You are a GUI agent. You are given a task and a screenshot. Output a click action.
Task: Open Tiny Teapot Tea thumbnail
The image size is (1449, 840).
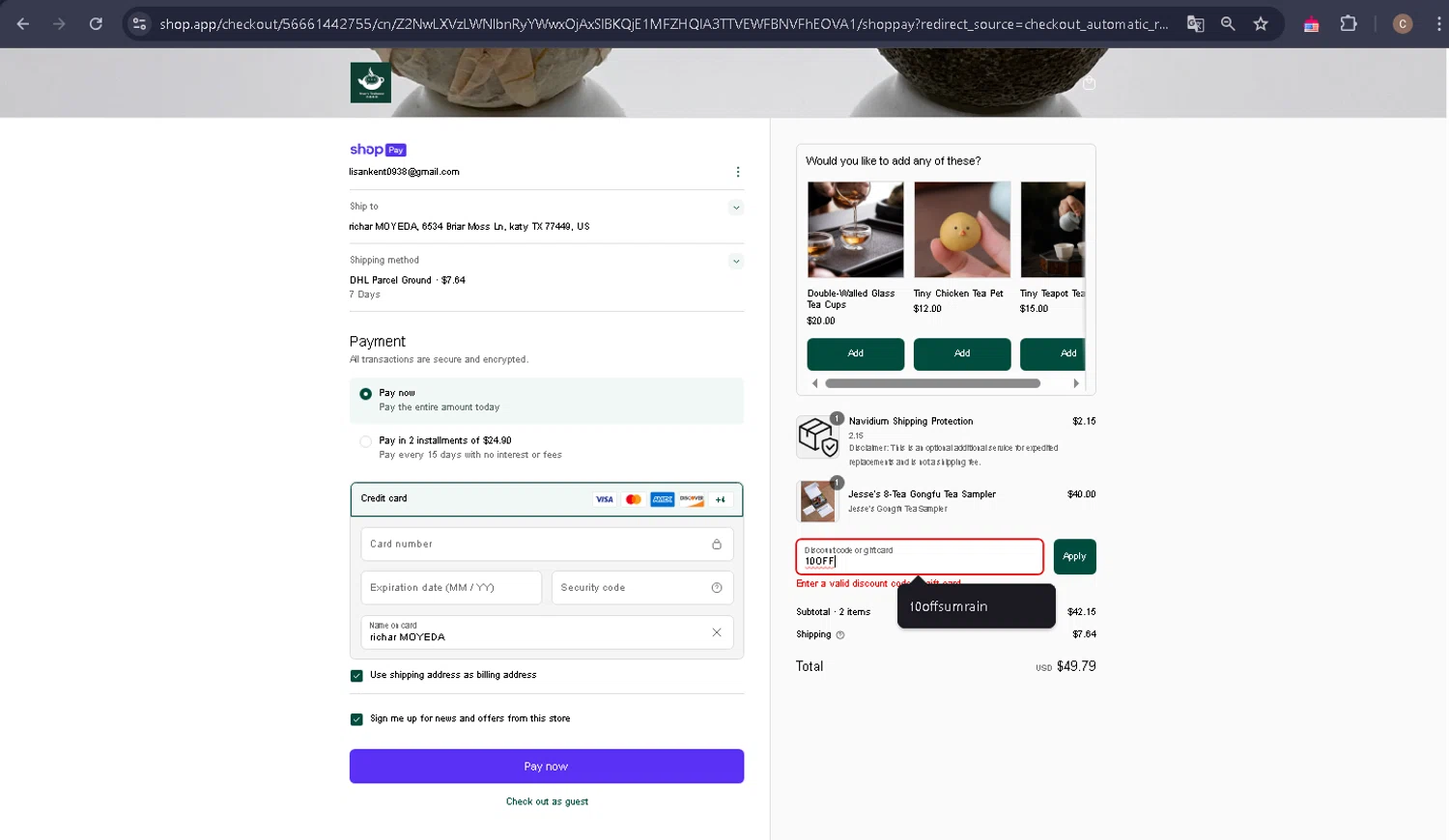tap(1053, 230)
